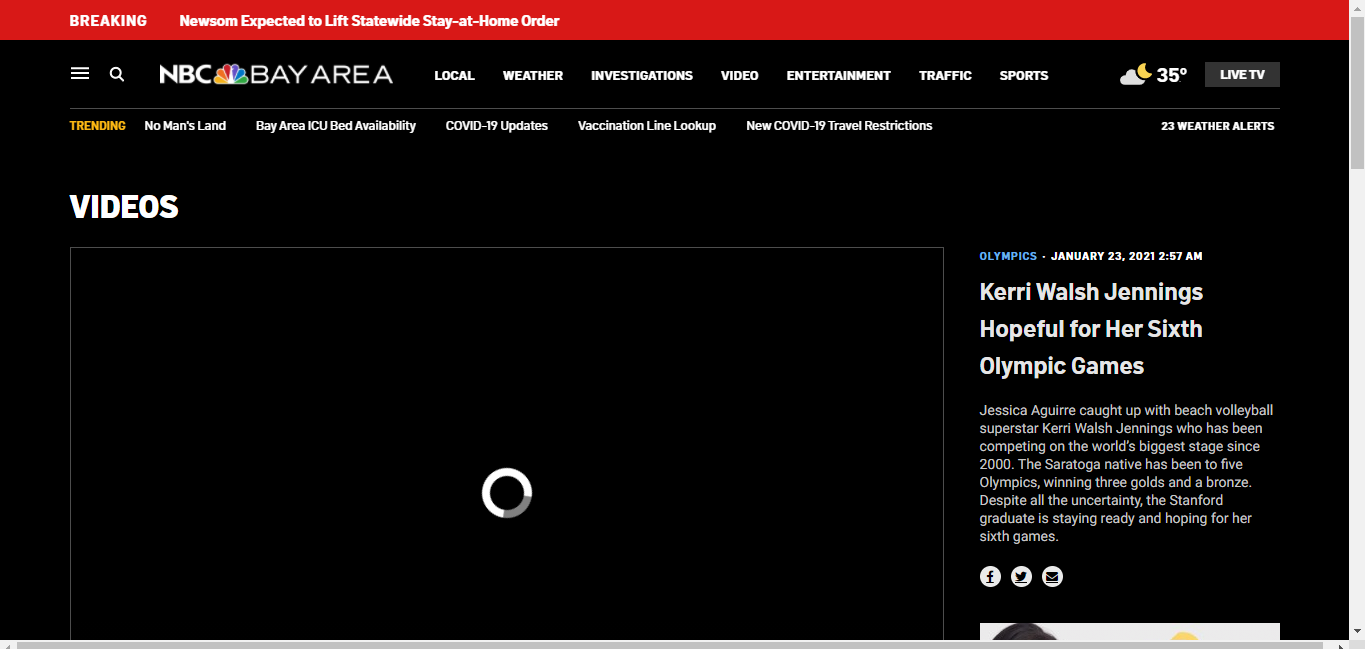Screen dimensions: 1365x649
Task: Open trending link No Man's Land
Action: (x=185, y=126)
